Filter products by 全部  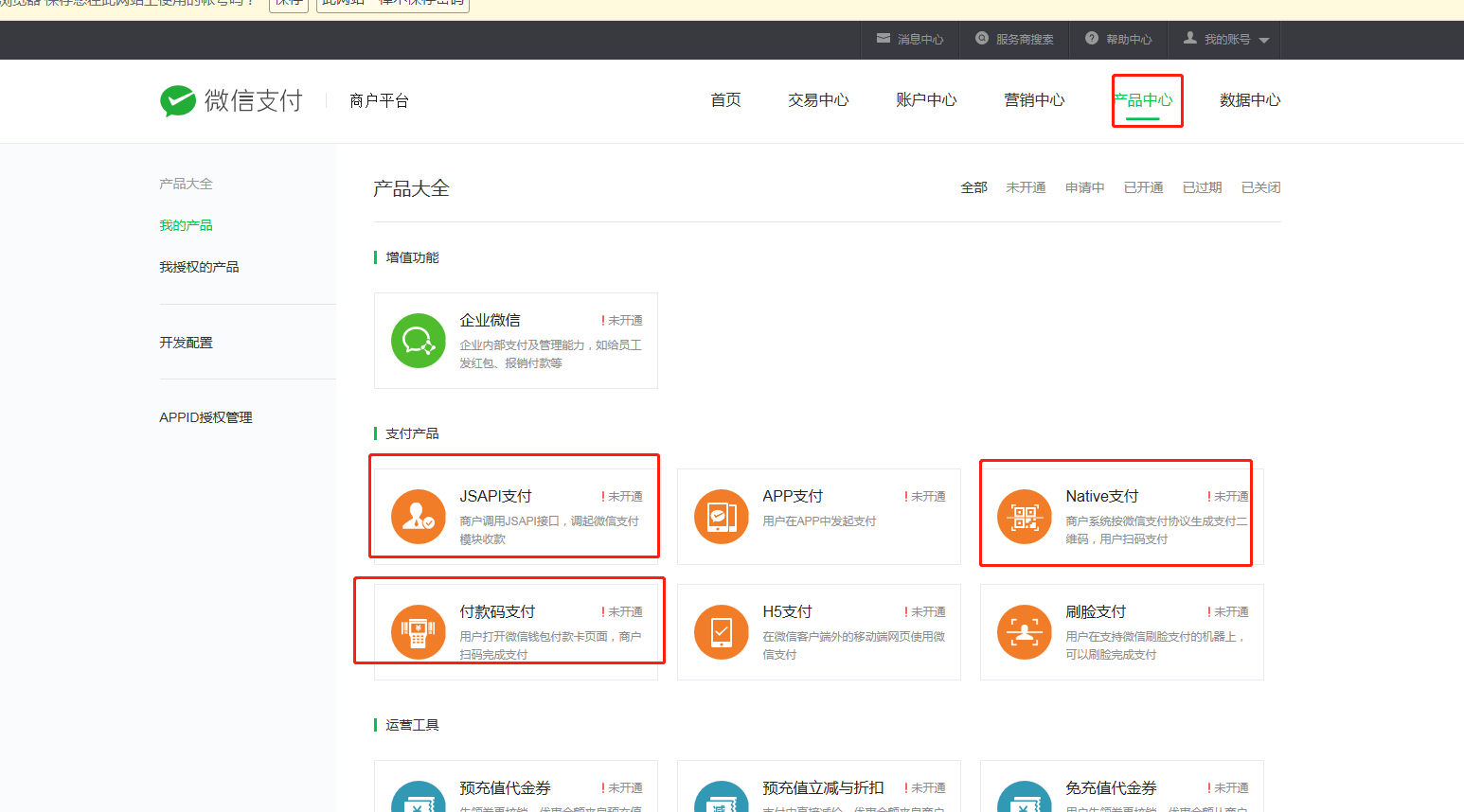click(974, 187)
